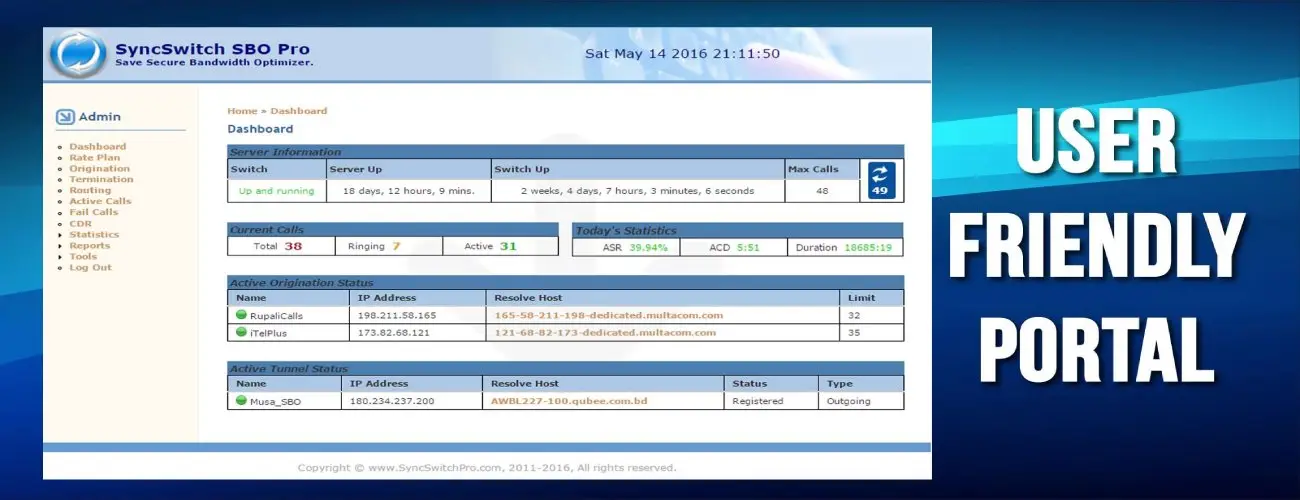The width and height of the screenshot is (1300, 500).
Task: Open Routing in the sidebar
Action: [x=90, y=191]
